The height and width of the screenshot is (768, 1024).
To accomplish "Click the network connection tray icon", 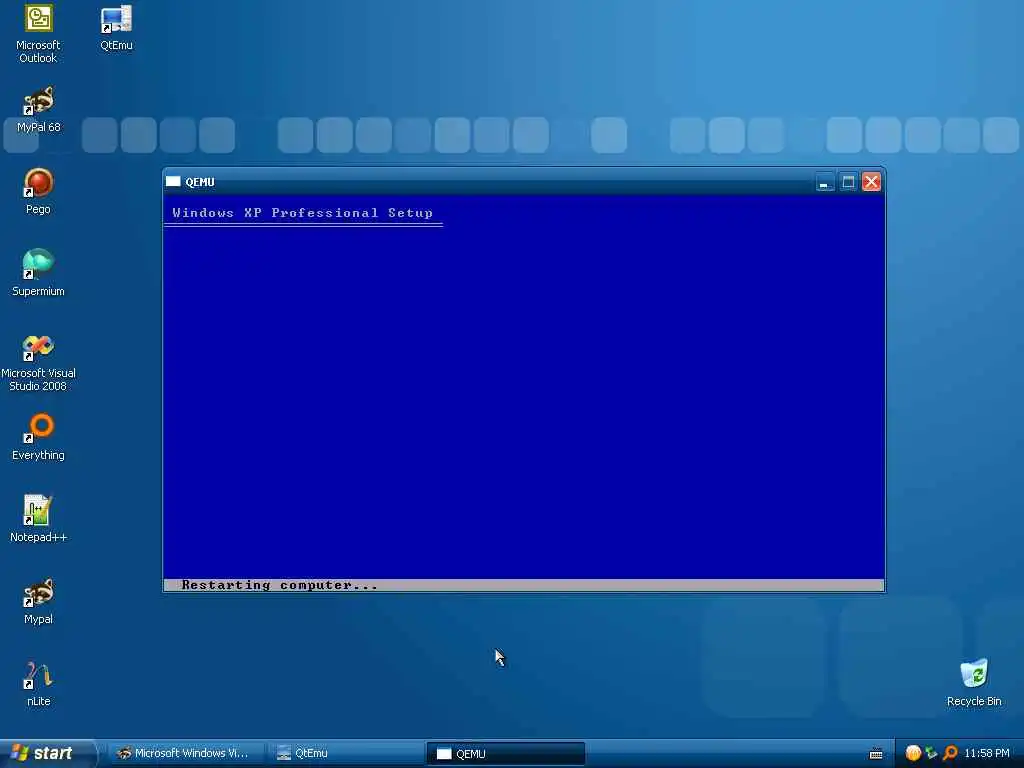I will pos(932,754).
